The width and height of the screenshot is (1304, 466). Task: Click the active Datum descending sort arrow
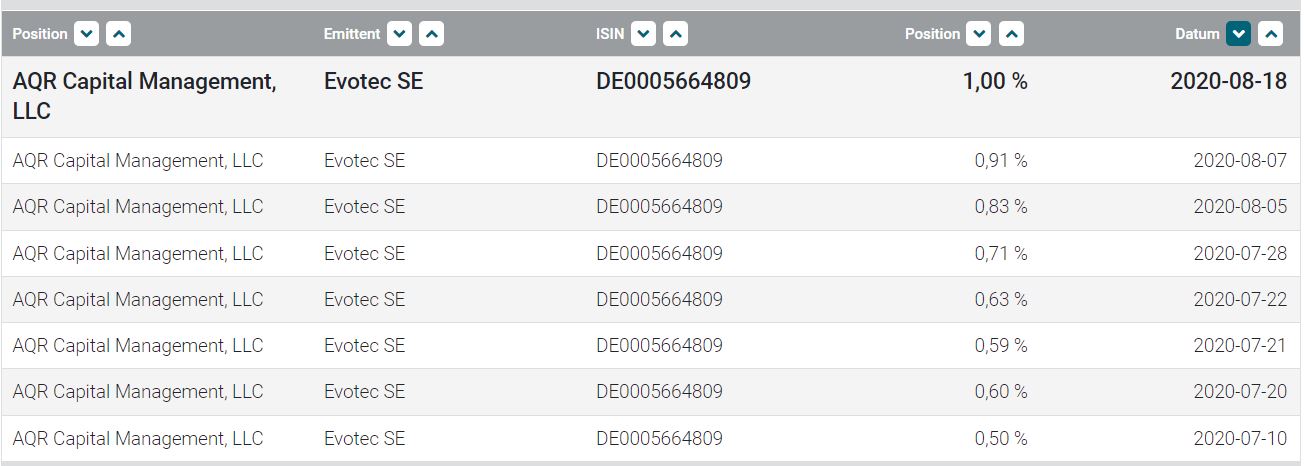pos(1240,34)
